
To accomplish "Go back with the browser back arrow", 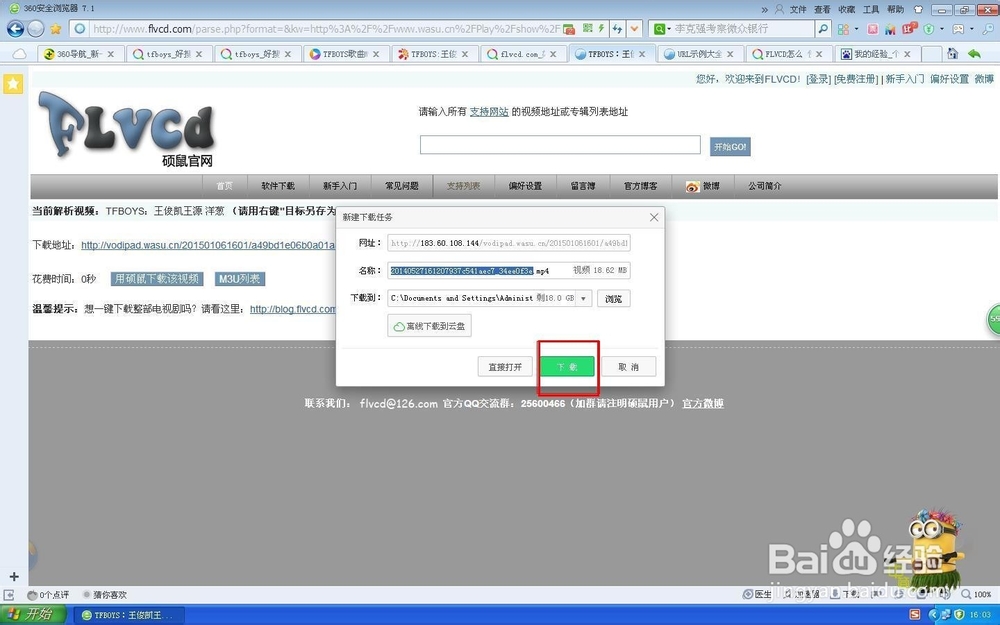I will (15, 29).
